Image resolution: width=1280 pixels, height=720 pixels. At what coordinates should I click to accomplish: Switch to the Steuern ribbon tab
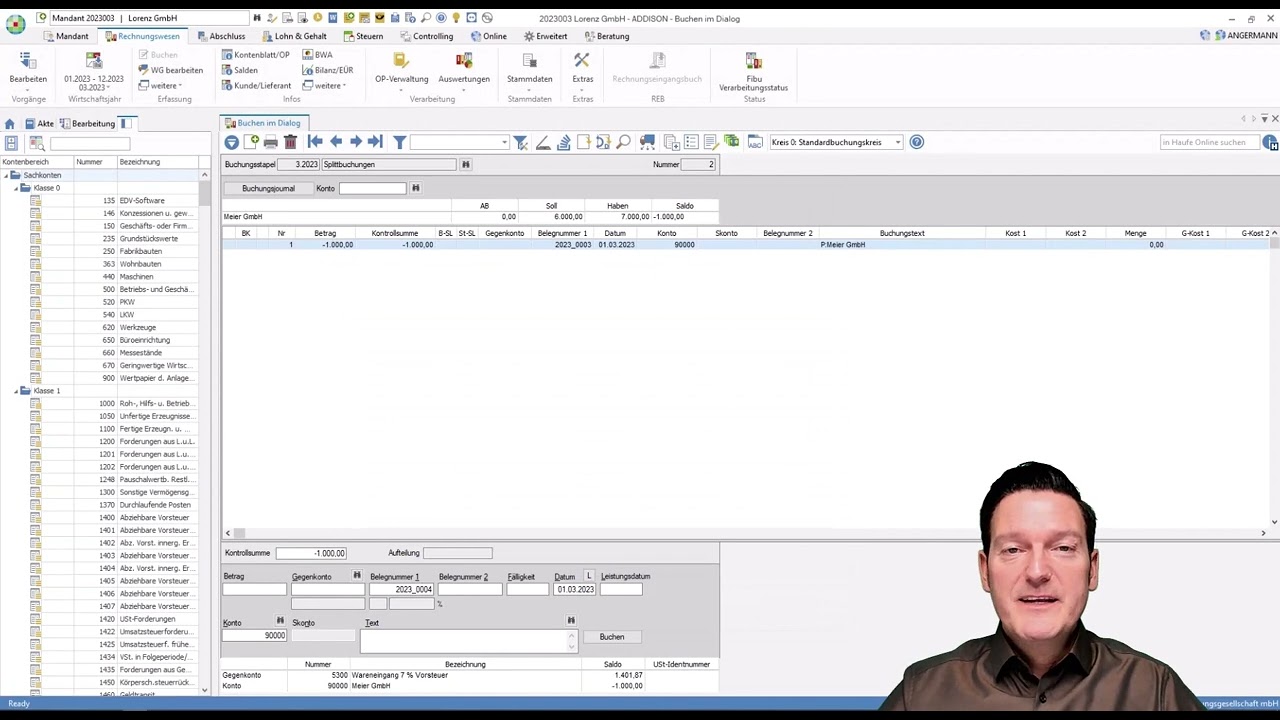tap(363, 36)
